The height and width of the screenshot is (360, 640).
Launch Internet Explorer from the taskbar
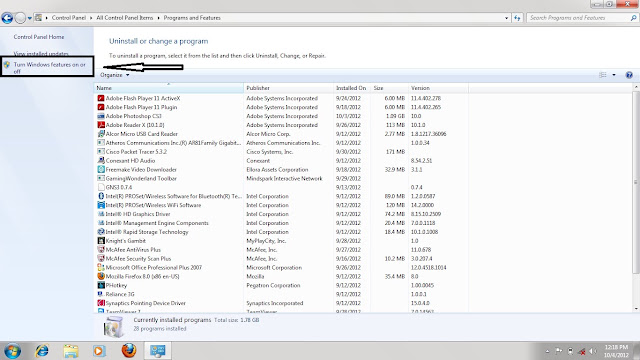pos(42,351)
